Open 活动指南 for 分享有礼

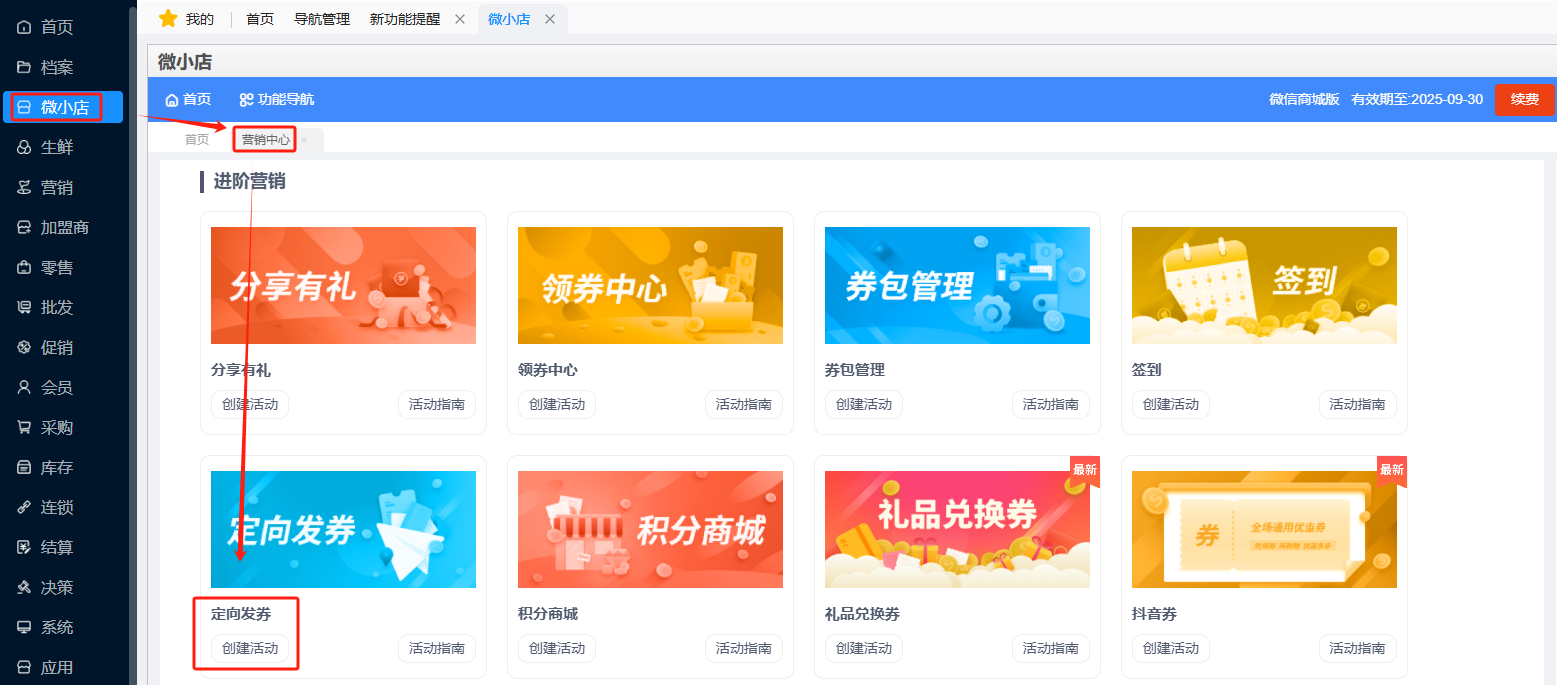(x=437, y=404)
